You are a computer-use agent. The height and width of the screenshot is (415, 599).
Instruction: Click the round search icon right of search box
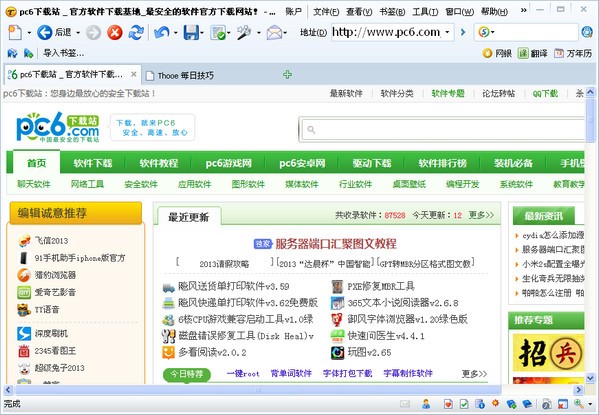coord(587,32)
